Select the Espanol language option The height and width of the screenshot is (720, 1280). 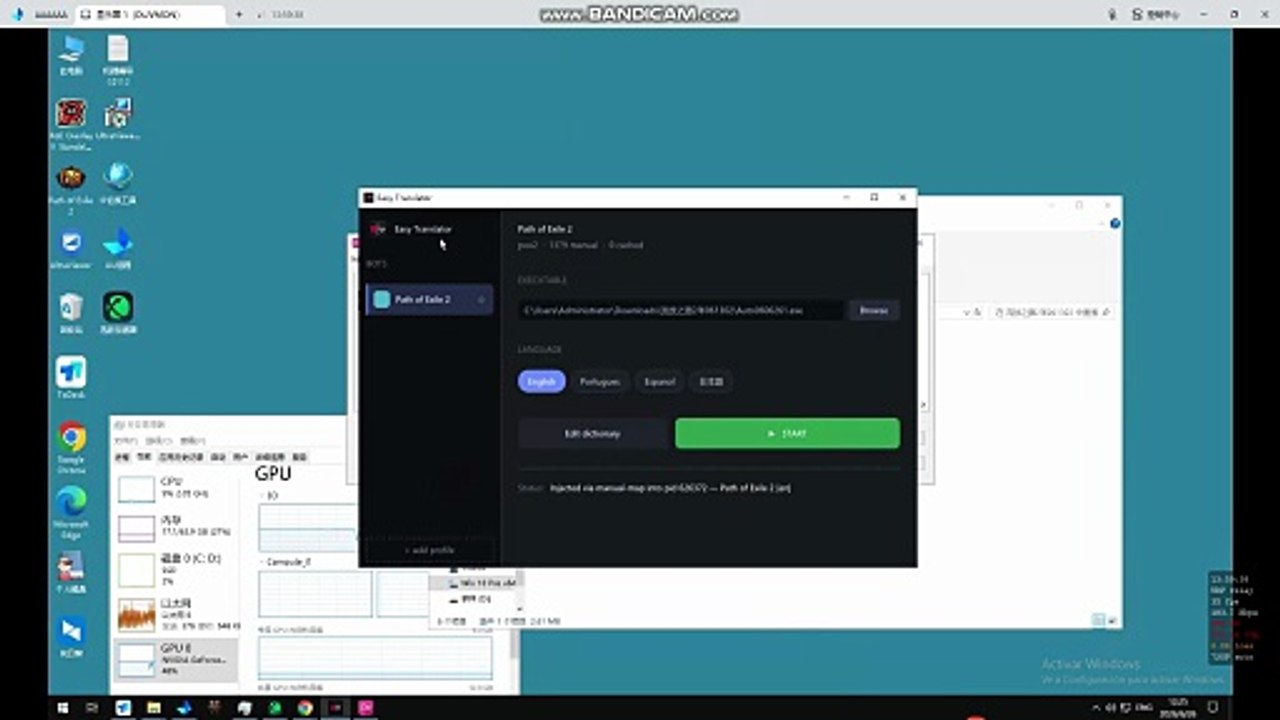[x=659, y=381]
